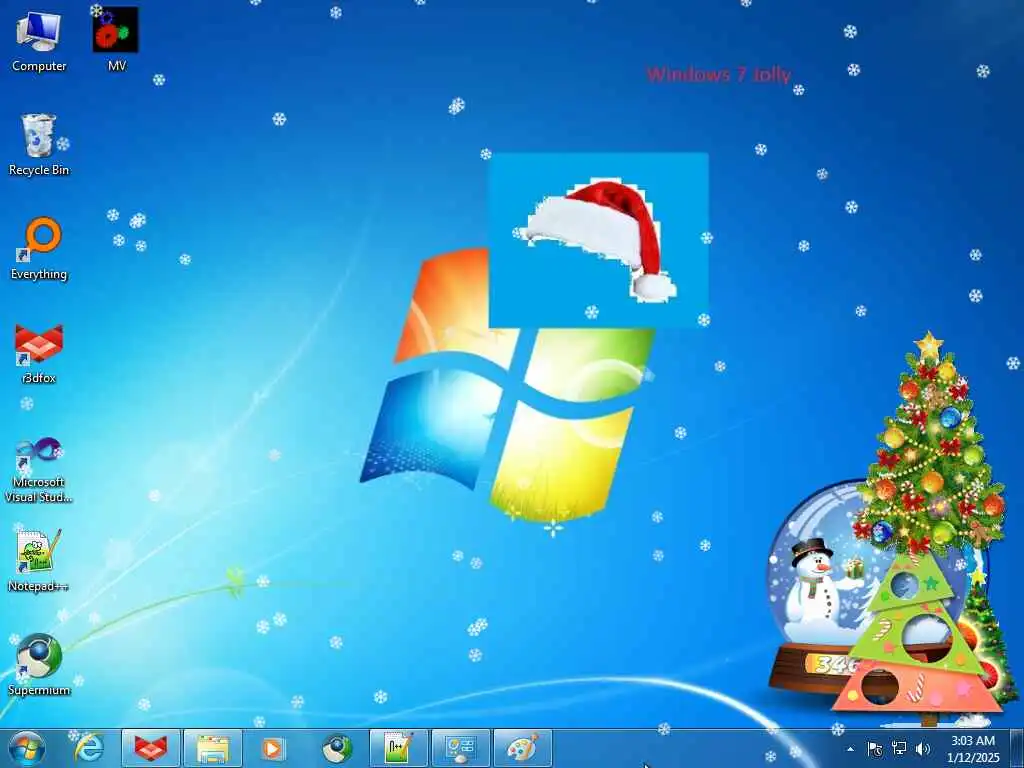
Task: Open Windows Explorer from the taskbar
Action: coord(213,748)
